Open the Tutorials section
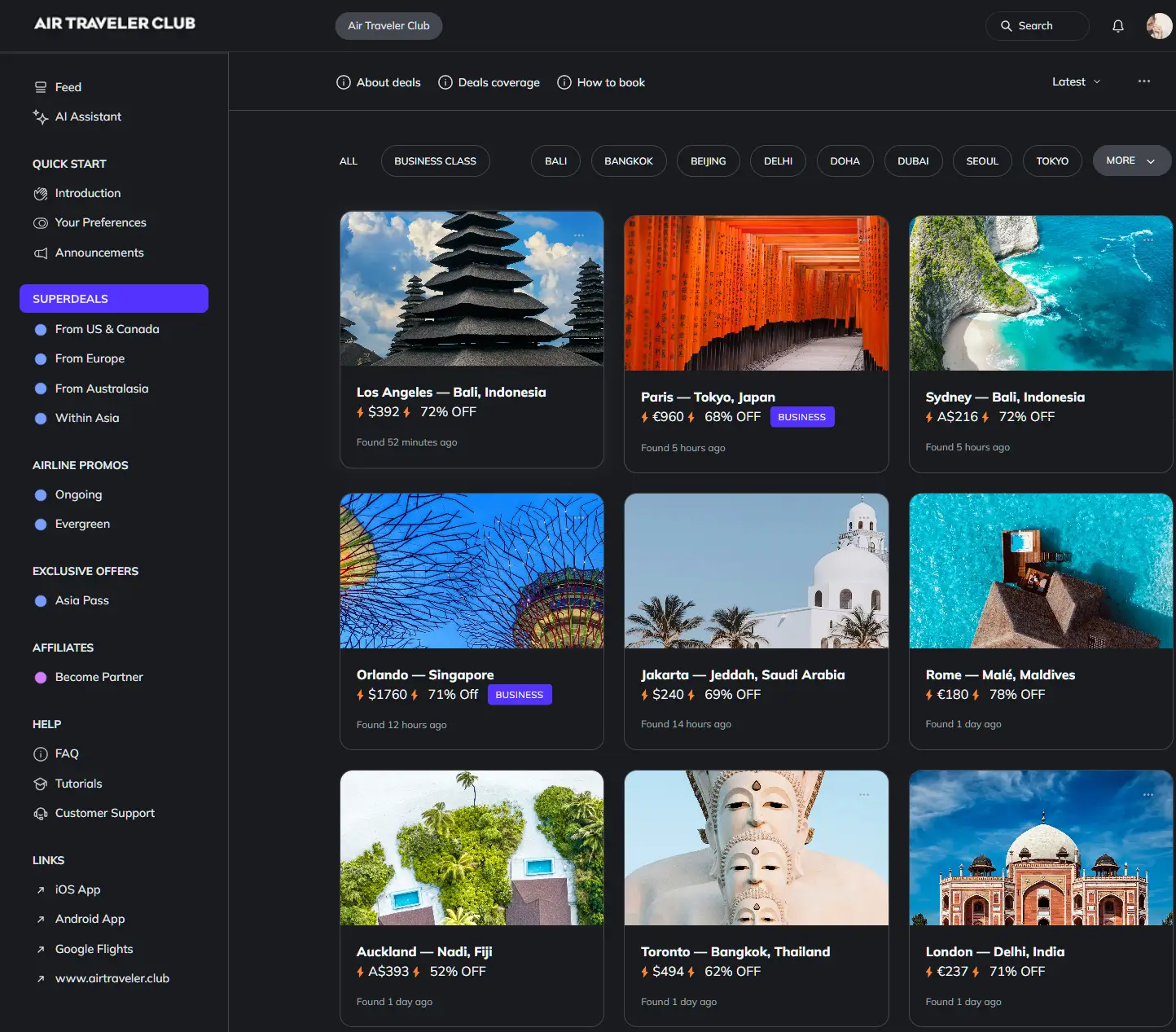 (77, 784)
